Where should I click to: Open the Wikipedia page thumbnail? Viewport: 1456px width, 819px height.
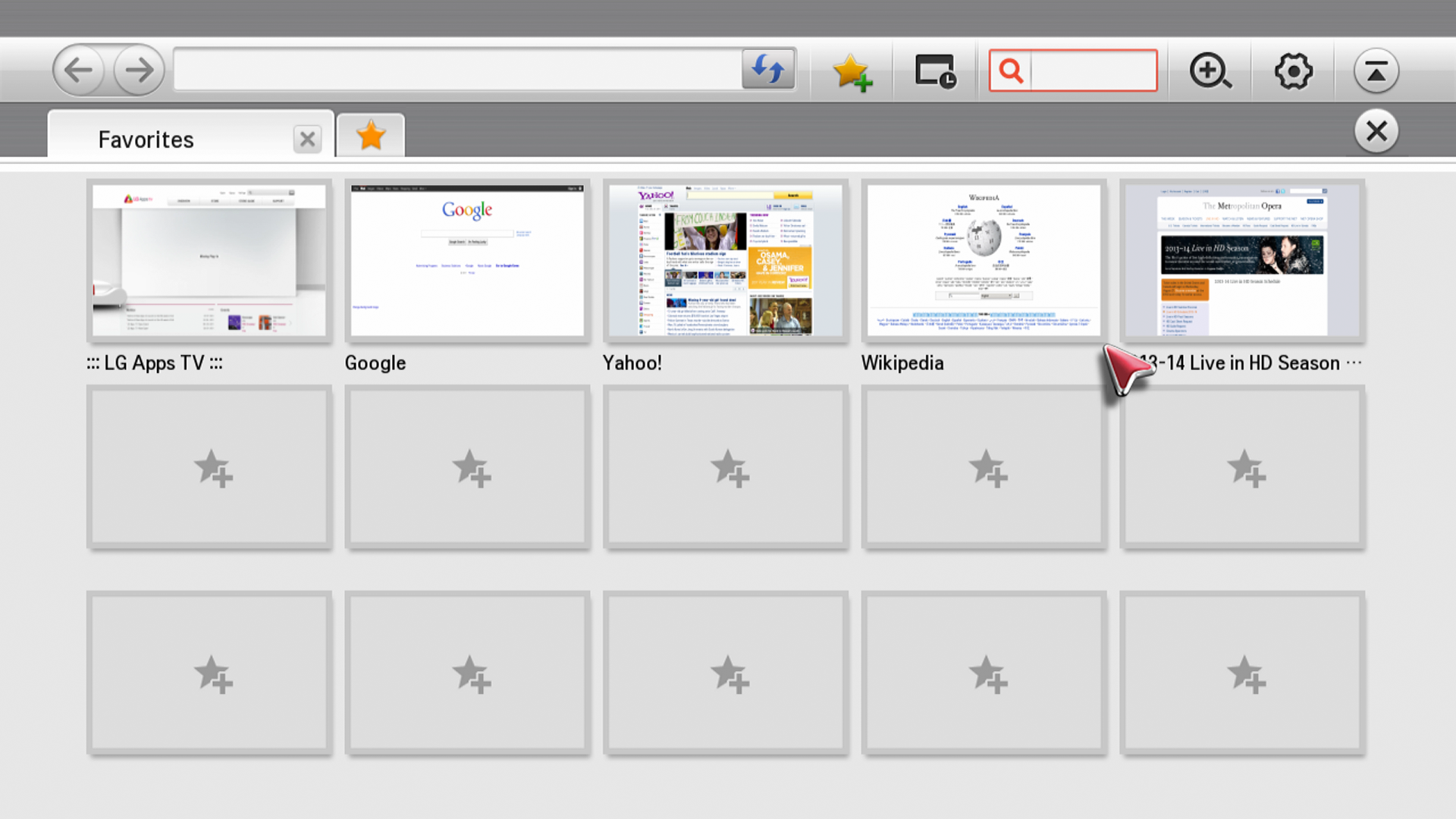984,261
